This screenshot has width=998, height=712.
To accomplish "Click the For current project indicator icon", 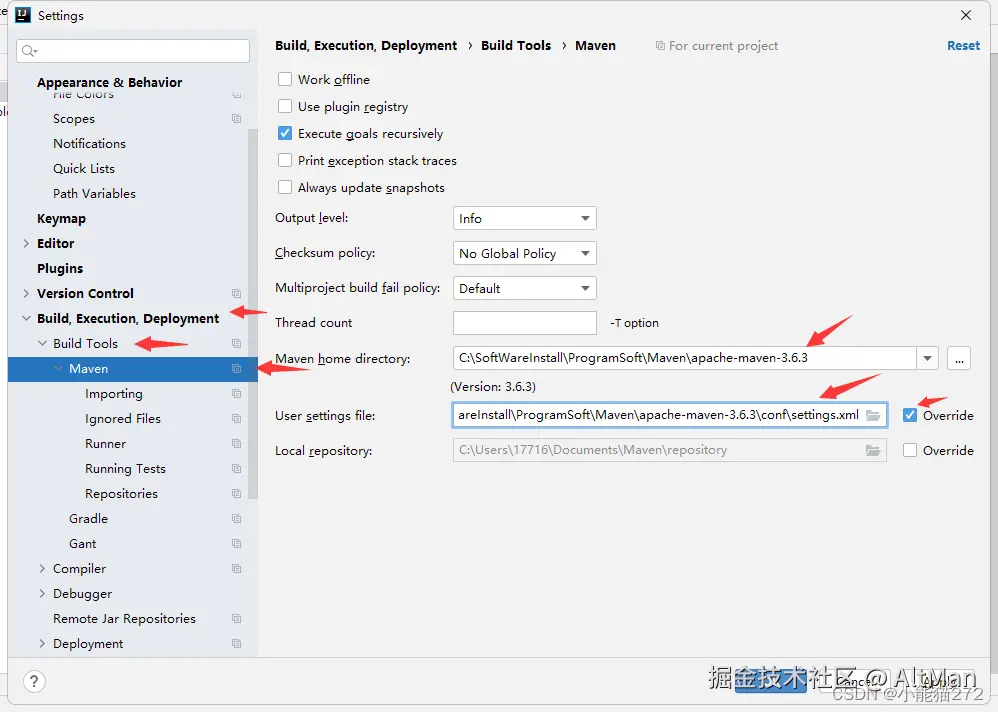I will click(x=660, y=46).
